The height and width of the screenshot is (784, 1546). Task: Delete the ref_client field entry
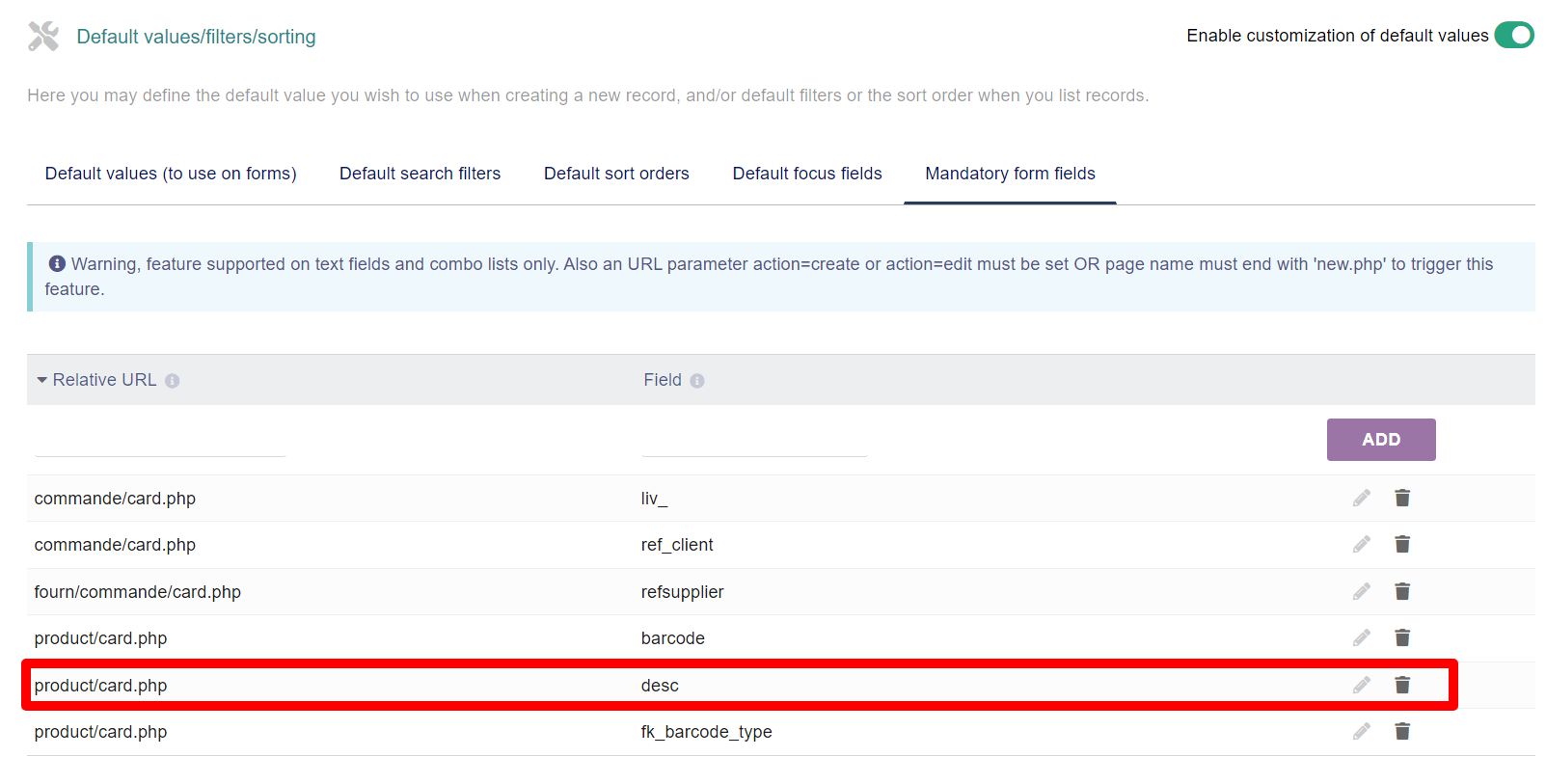1402,545
